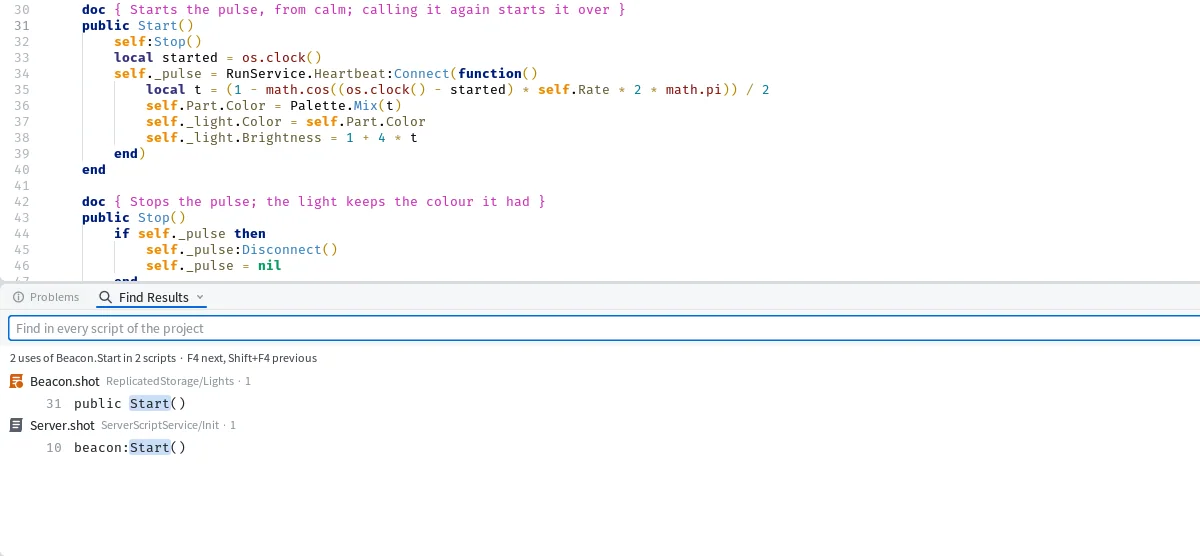Click 'public Start()' in the code editor

(138, 25)
